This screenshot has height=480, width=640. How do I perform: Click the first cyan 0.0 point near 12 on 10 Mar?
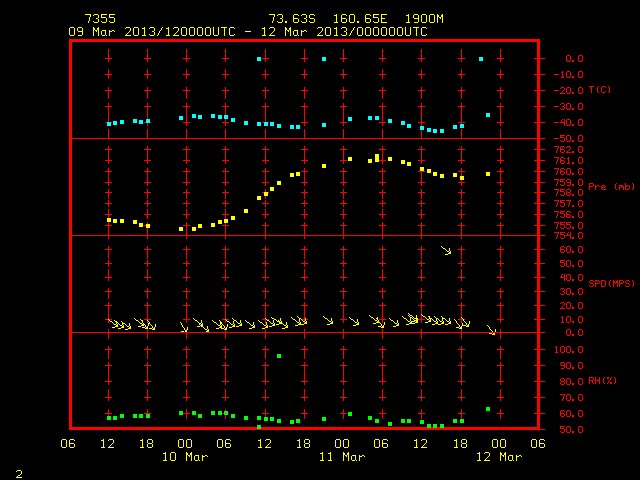pyautogui.click(x=259, y=59)
